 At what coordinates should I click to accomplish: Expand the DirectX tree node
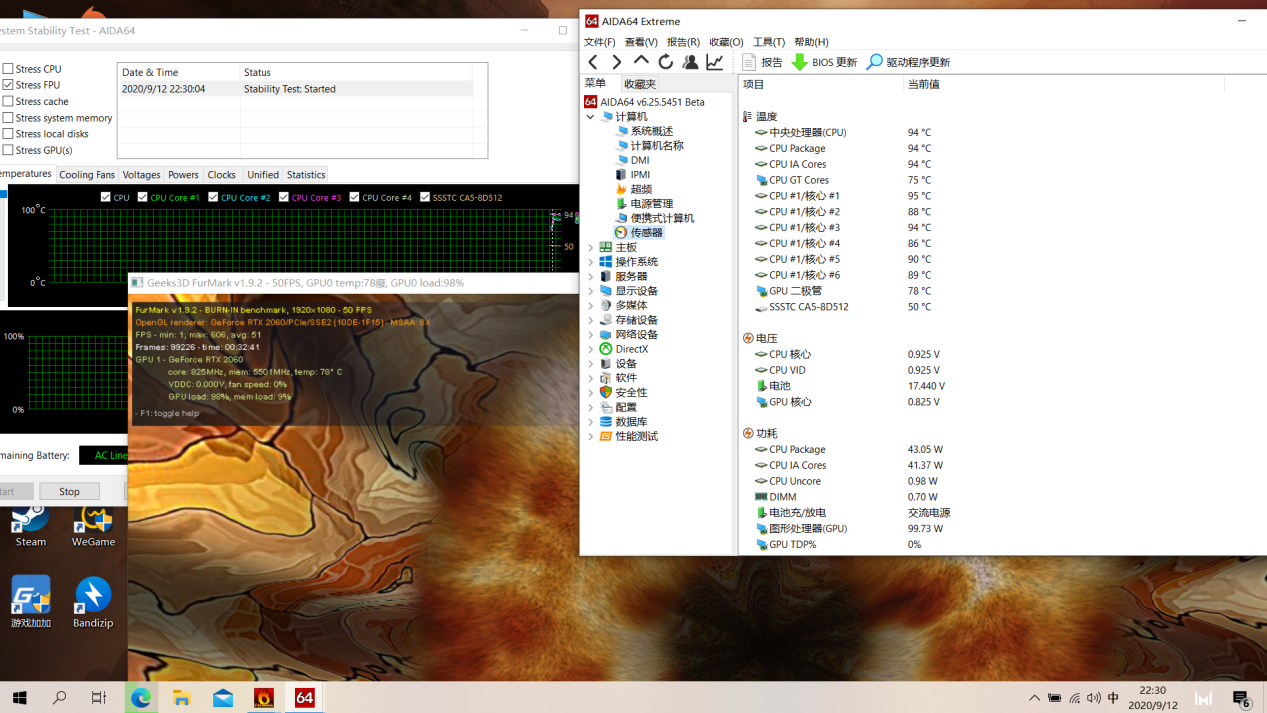click(590, 349)
